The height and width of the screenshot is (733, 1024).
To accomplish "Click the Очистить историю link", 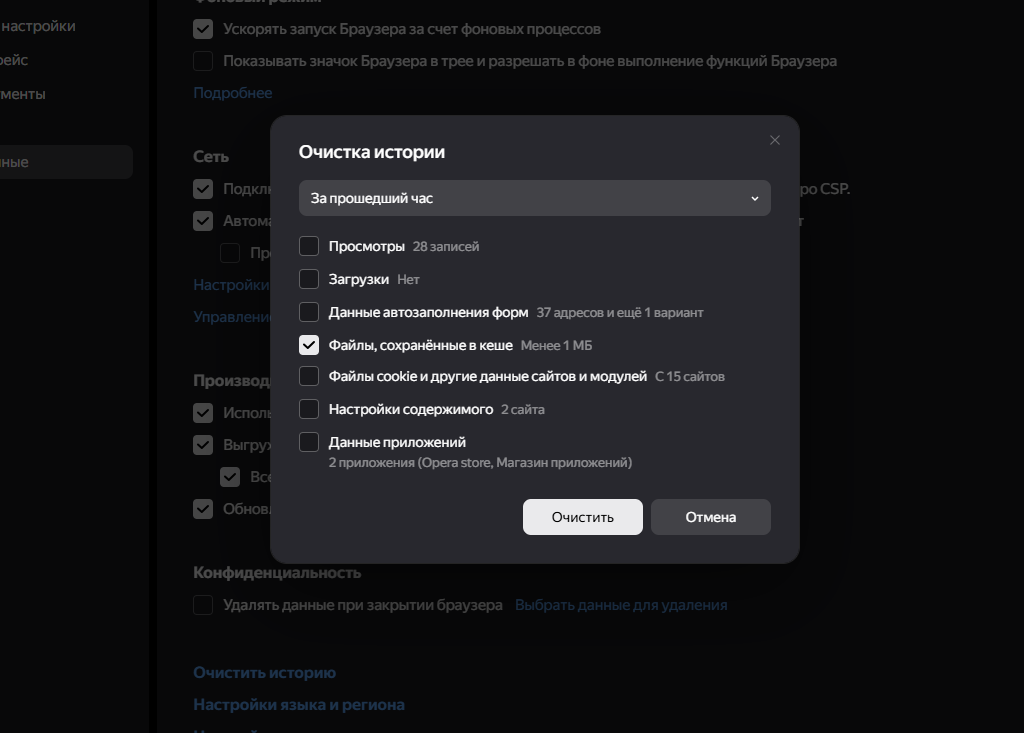I will click(x=264, y=673).
